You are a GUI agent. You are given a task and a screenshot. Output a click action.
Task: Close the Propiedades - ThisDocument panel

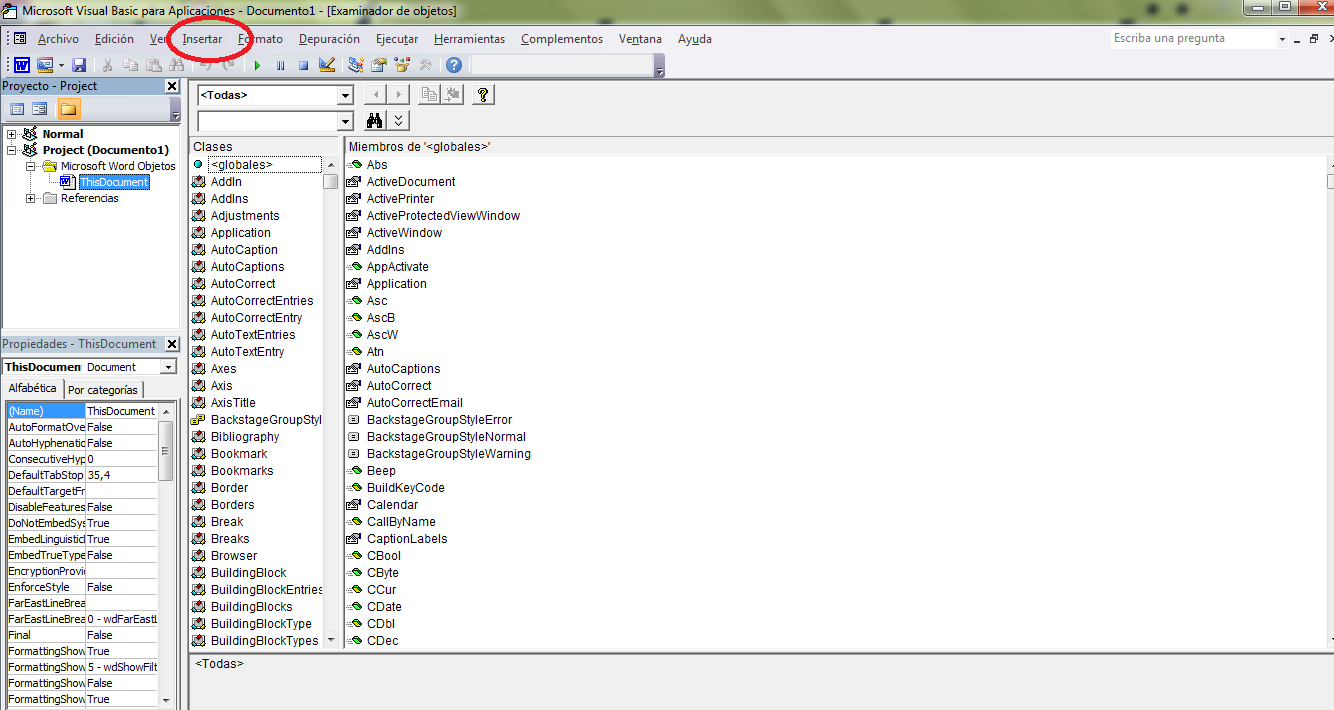(171, 344)
